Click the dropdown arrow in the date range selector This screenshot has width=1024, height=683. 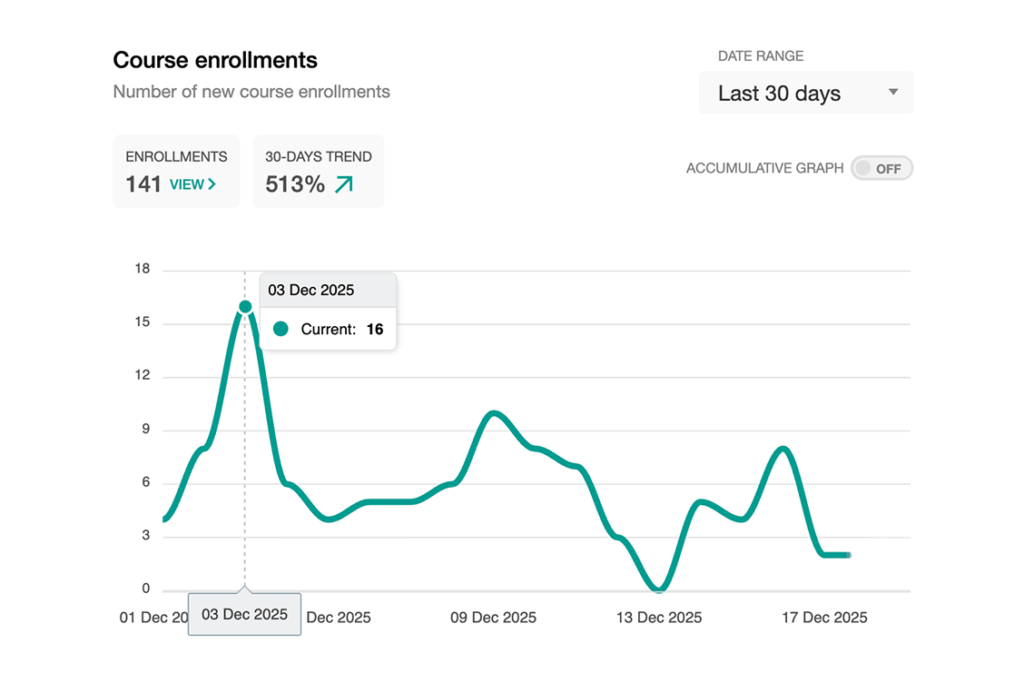[893, 92]
